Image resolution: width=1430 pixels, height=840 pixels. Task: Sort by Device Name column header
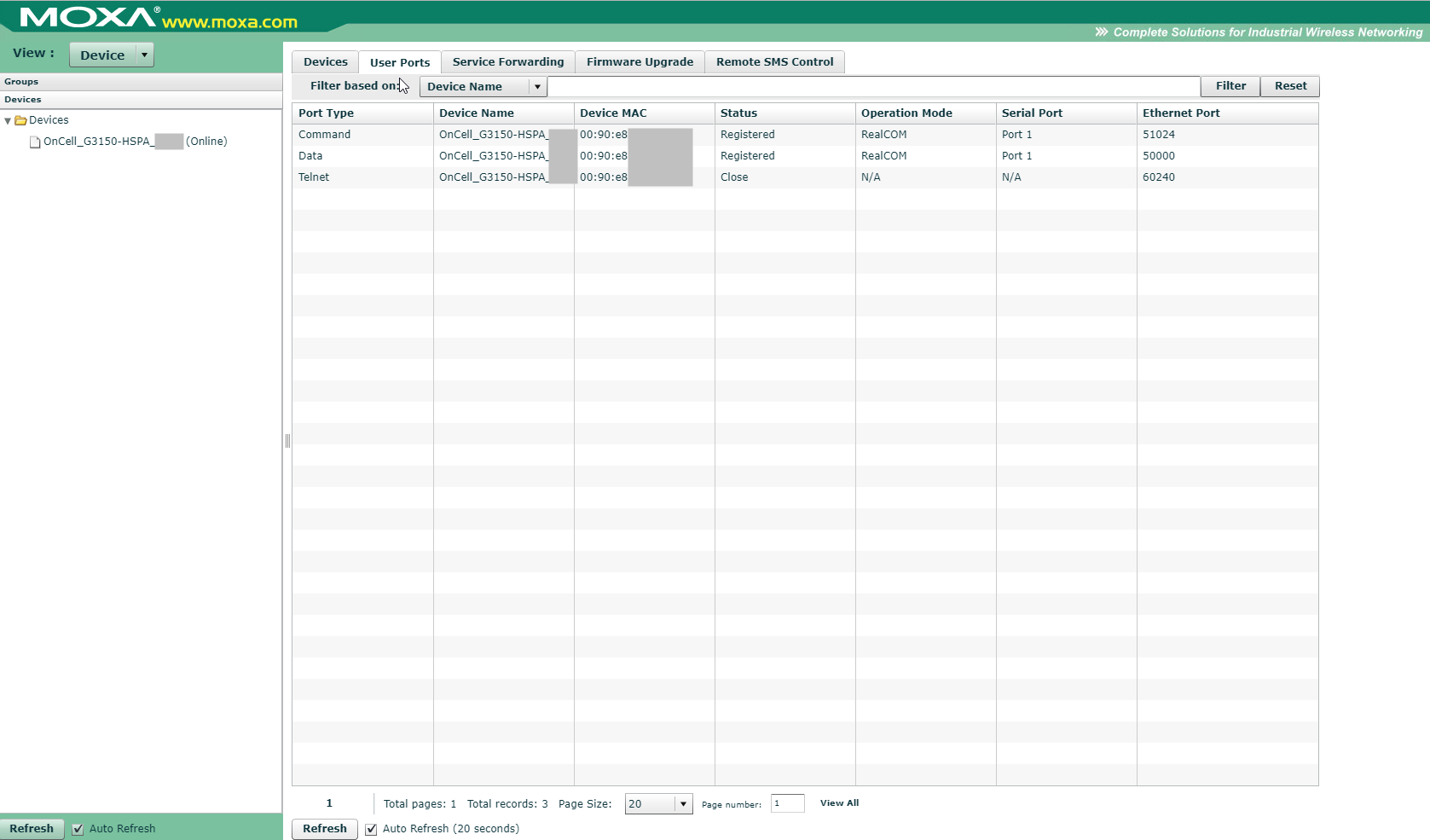(x=504, y=113)
